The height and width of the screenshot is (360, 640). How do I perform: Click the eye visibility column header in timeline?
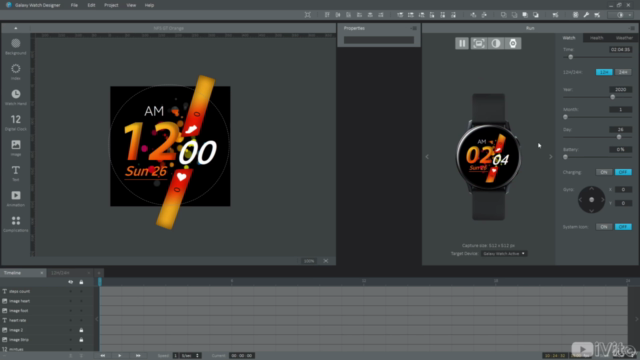[71, 282]
